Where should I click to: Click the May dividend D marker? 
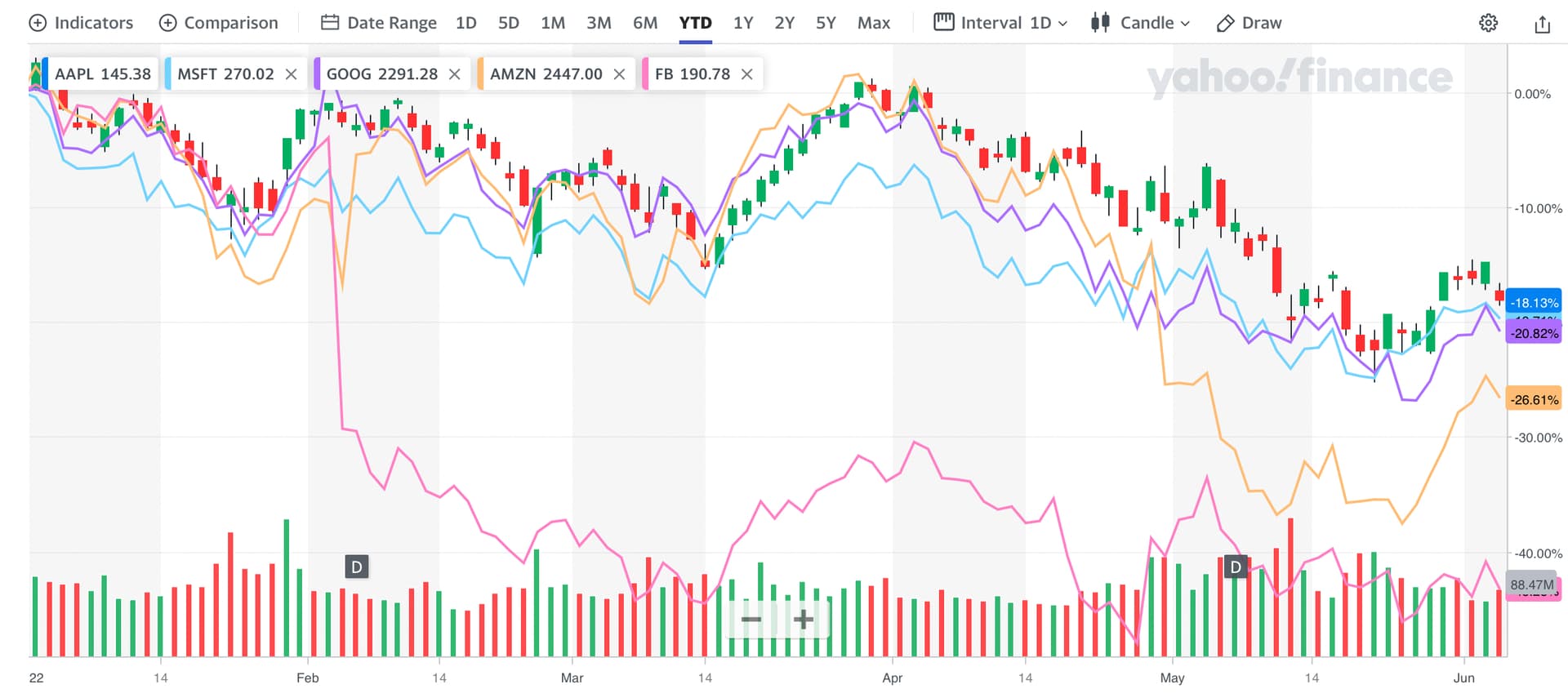(1236, 567)
